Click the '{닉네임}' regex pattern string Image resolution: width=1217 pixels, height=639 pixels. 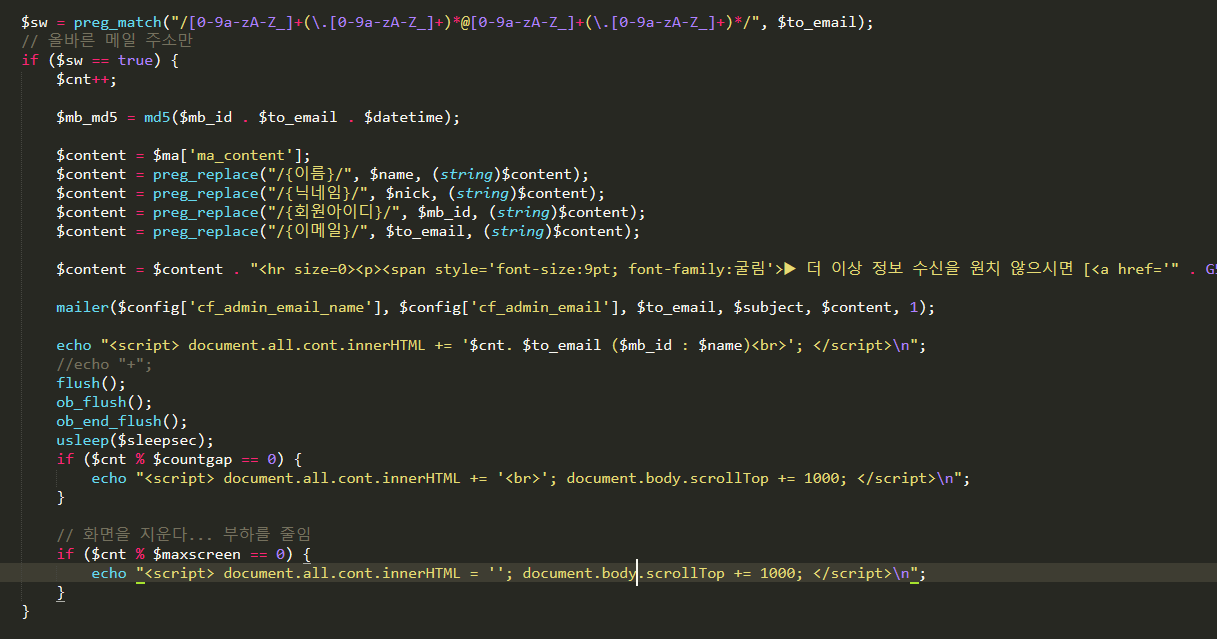point(318,193)
